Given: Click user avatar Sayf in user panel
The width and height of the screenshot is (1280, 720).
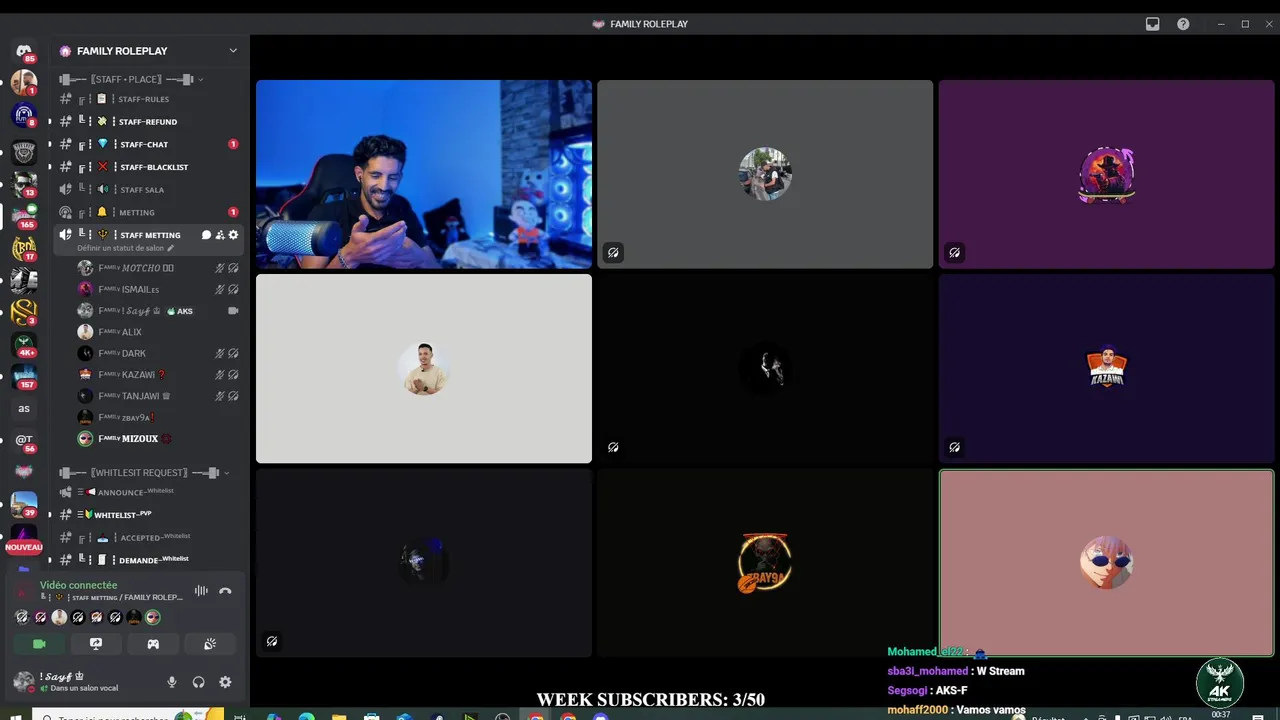Looking at the screenshot, I should (23, 682).
